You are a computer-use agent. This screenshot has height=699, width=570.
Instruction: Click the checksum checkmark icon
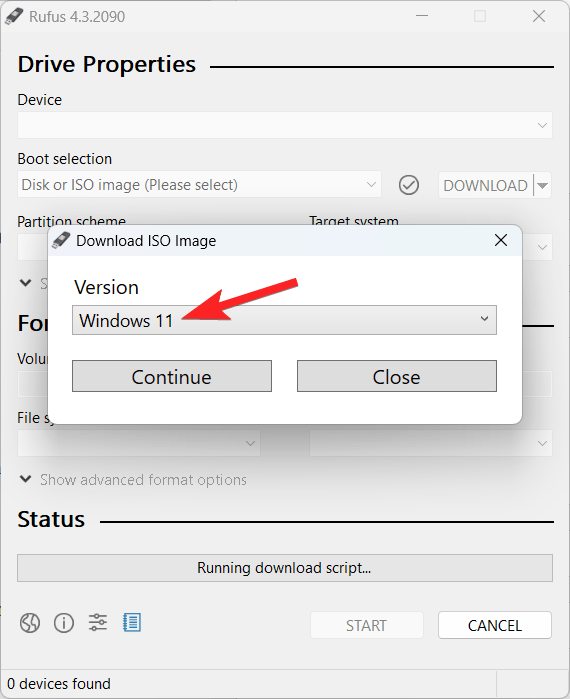[x=409, y=185]
